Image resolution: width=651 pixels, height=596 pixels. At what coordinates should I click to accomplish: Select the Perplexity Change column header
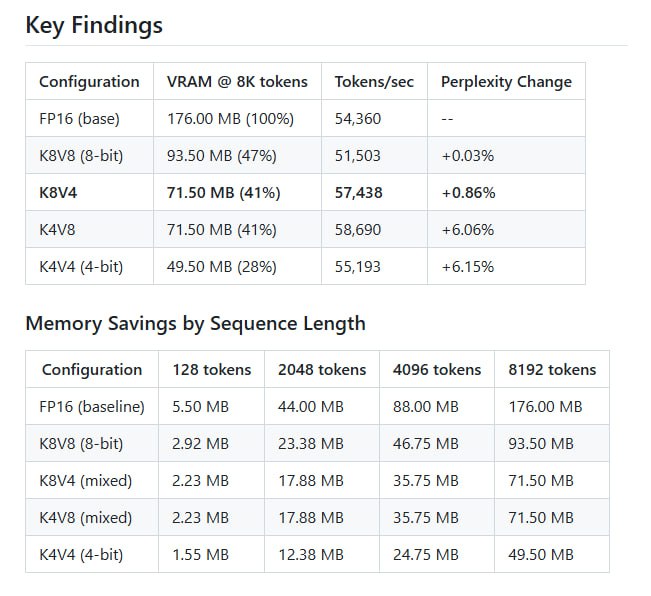506,82
